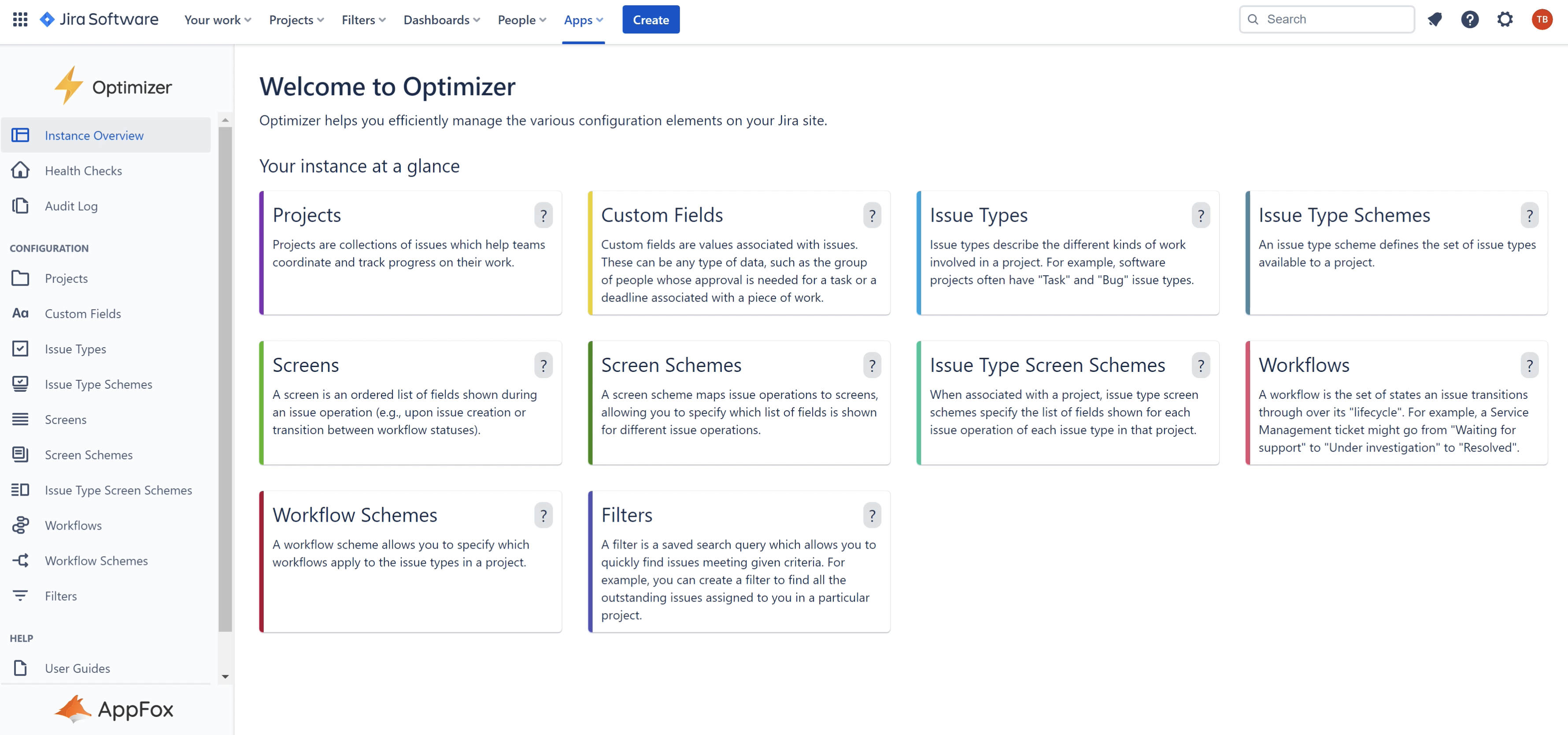Expand the Your work dropdown
The width and height of the screenshot is (1568, 735).
click(x=217, y=20)
